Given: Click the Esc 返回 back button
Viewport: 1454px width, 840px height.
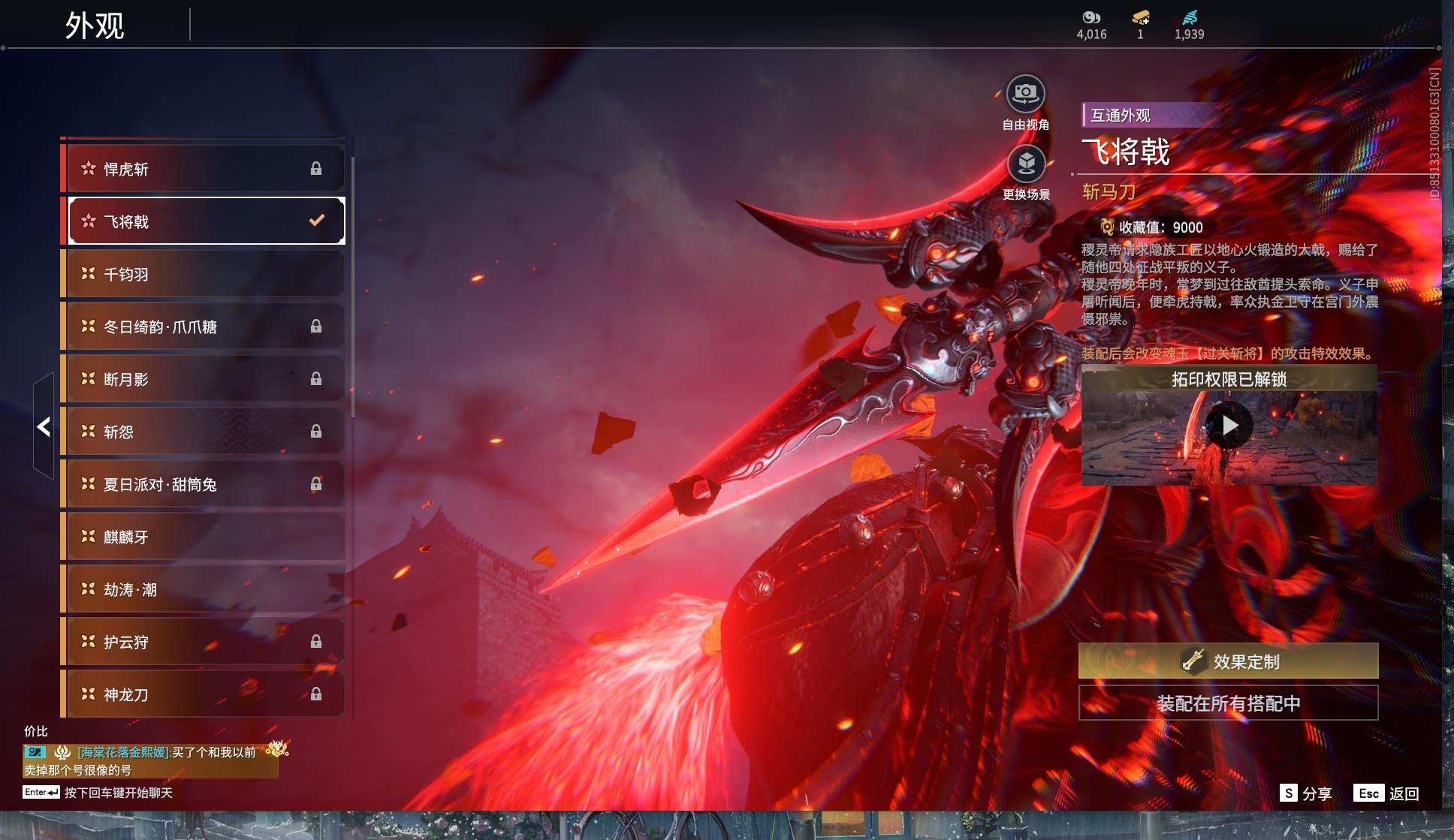Looking at the screenshot, I should pos(1386,793).
